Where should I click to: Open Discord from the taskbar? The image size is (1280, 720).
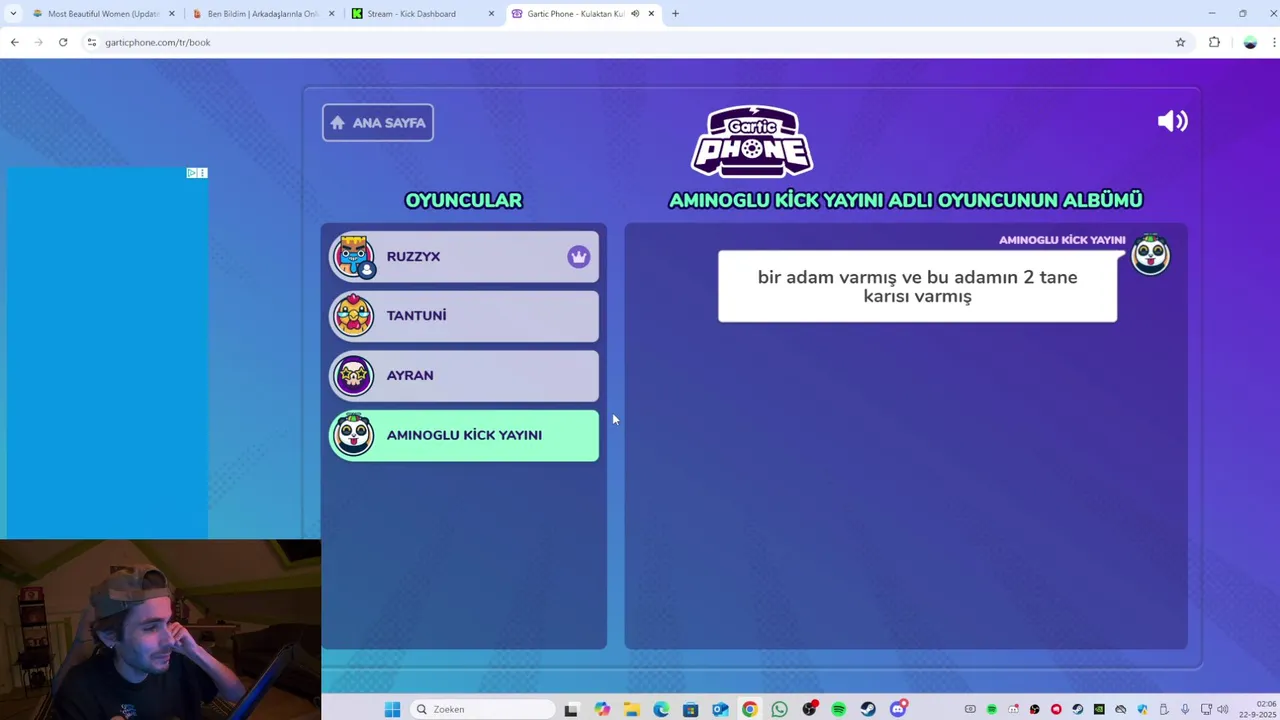point(898,709)
